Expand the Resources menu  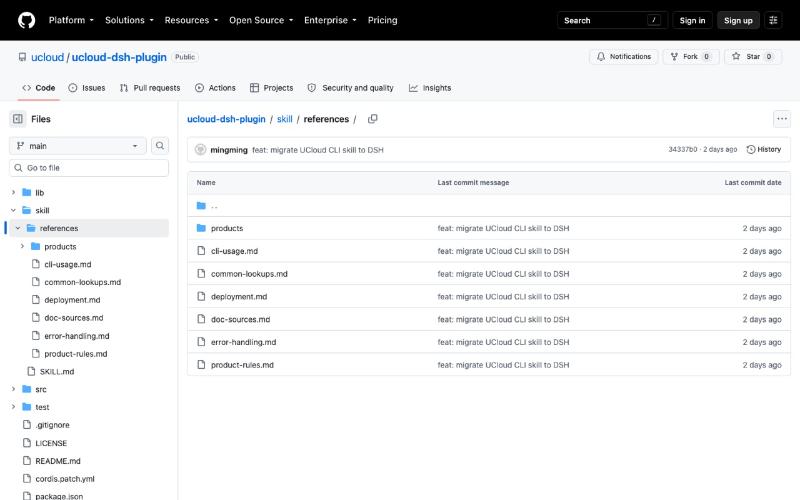[x=191, y=20]
